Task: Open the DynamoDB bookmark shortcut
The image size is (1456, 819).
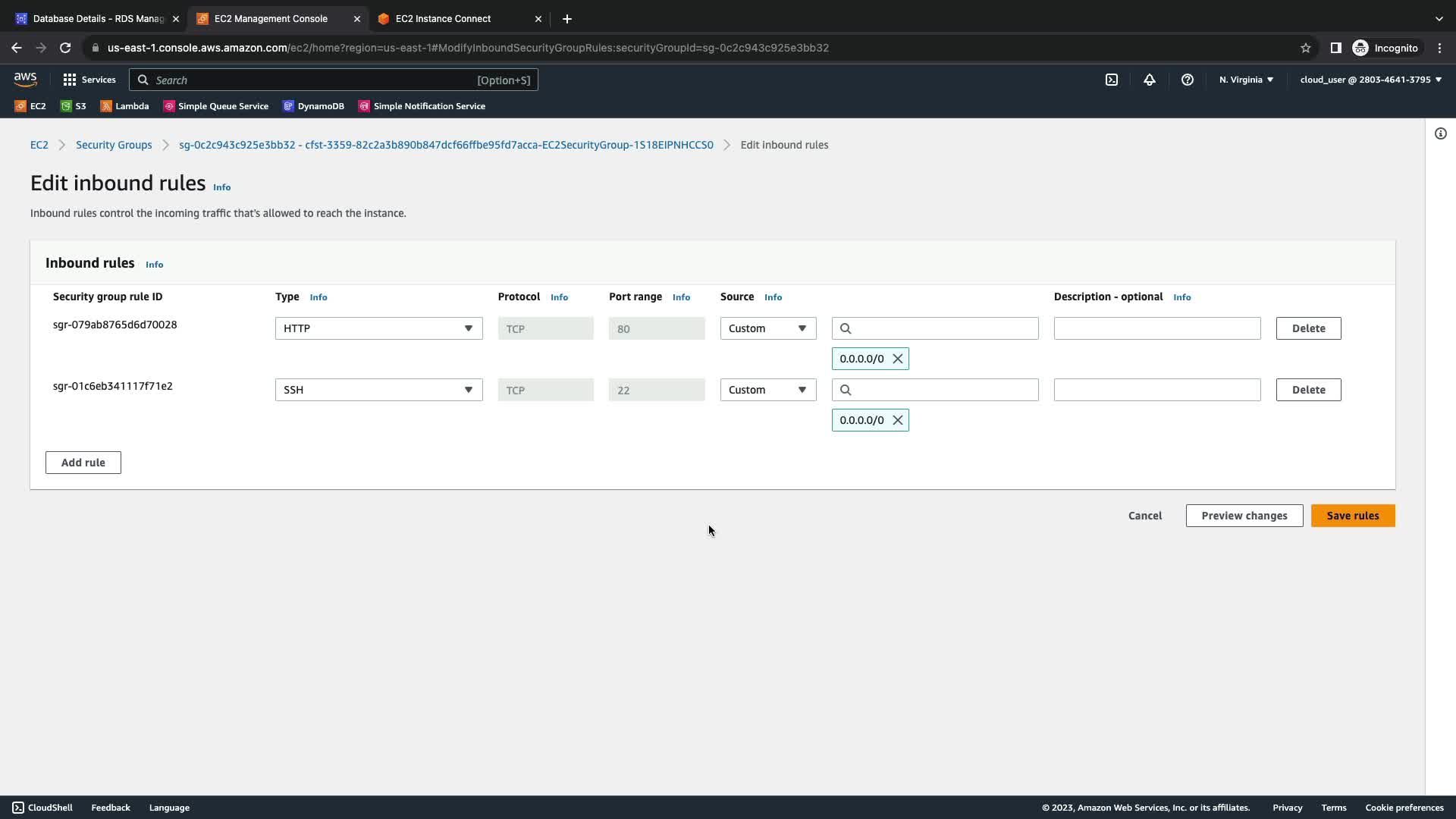Action: pyautogui.click(x=313, y=106)
